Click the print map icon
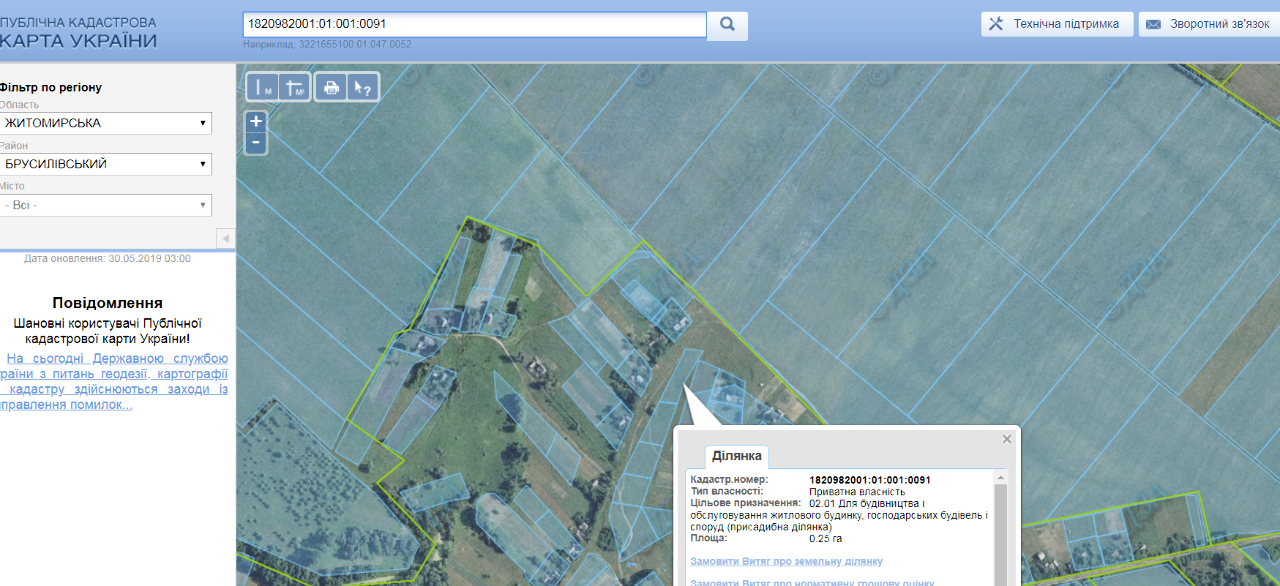This screenshot has width=1280, height=586. pos(332,88)
